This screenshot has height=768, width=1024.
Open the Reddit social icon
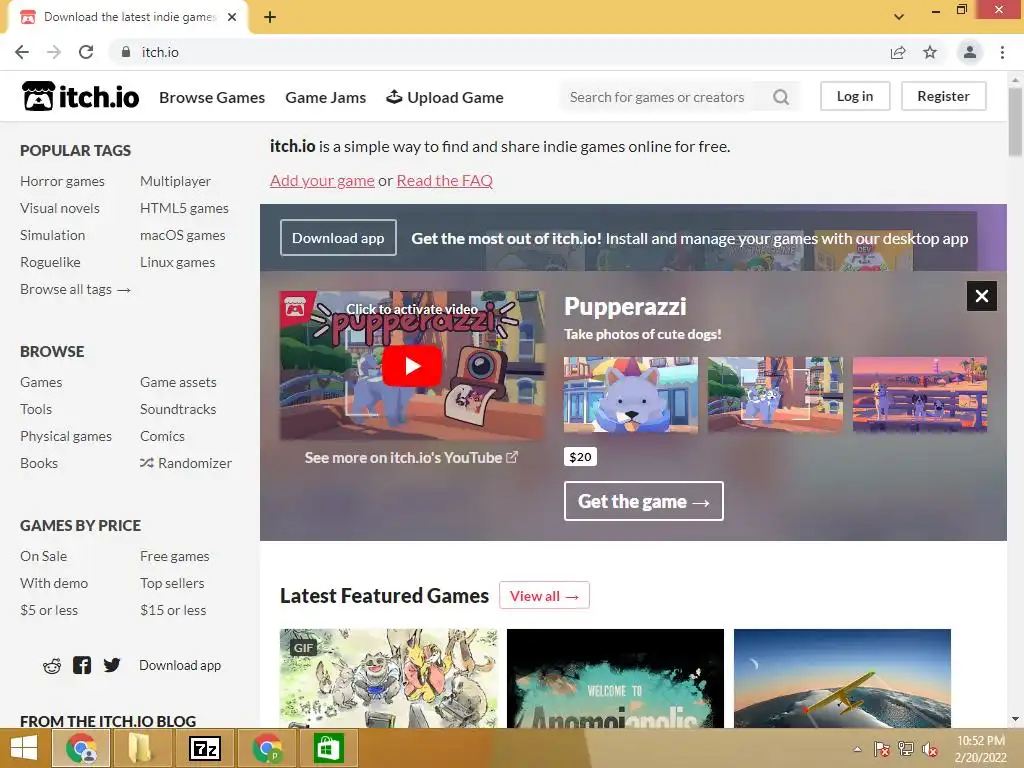(x=52, y=665)
